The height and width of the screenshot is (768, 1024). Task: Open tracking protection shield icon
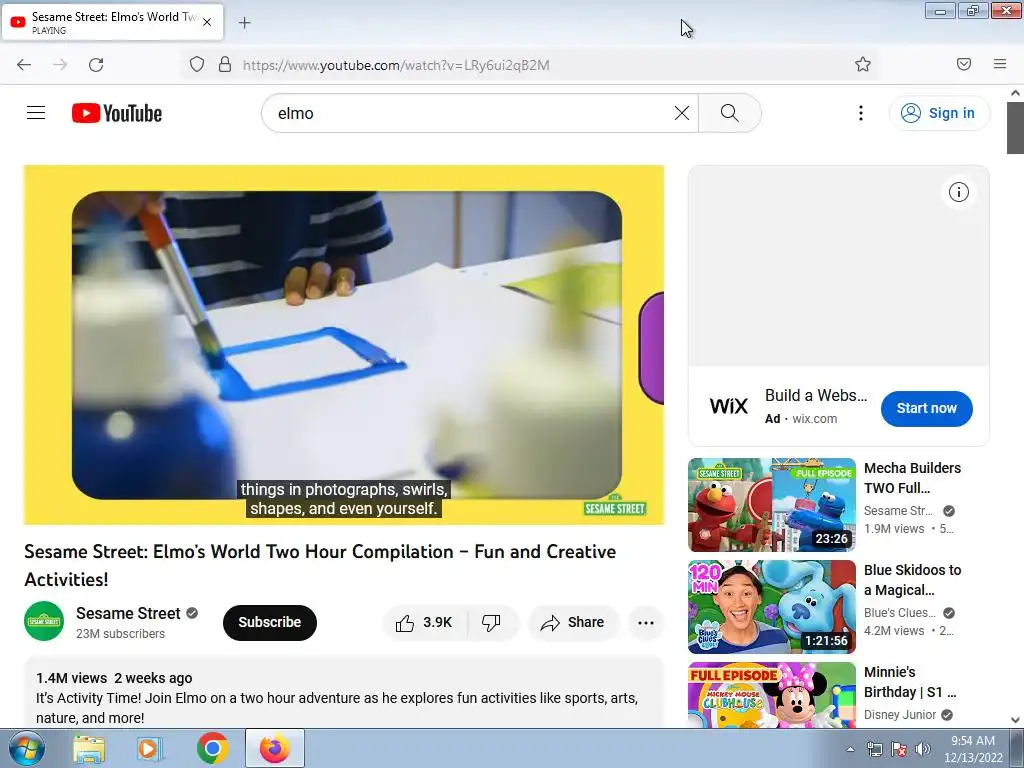pyautogui.click(x=197, y=65)
